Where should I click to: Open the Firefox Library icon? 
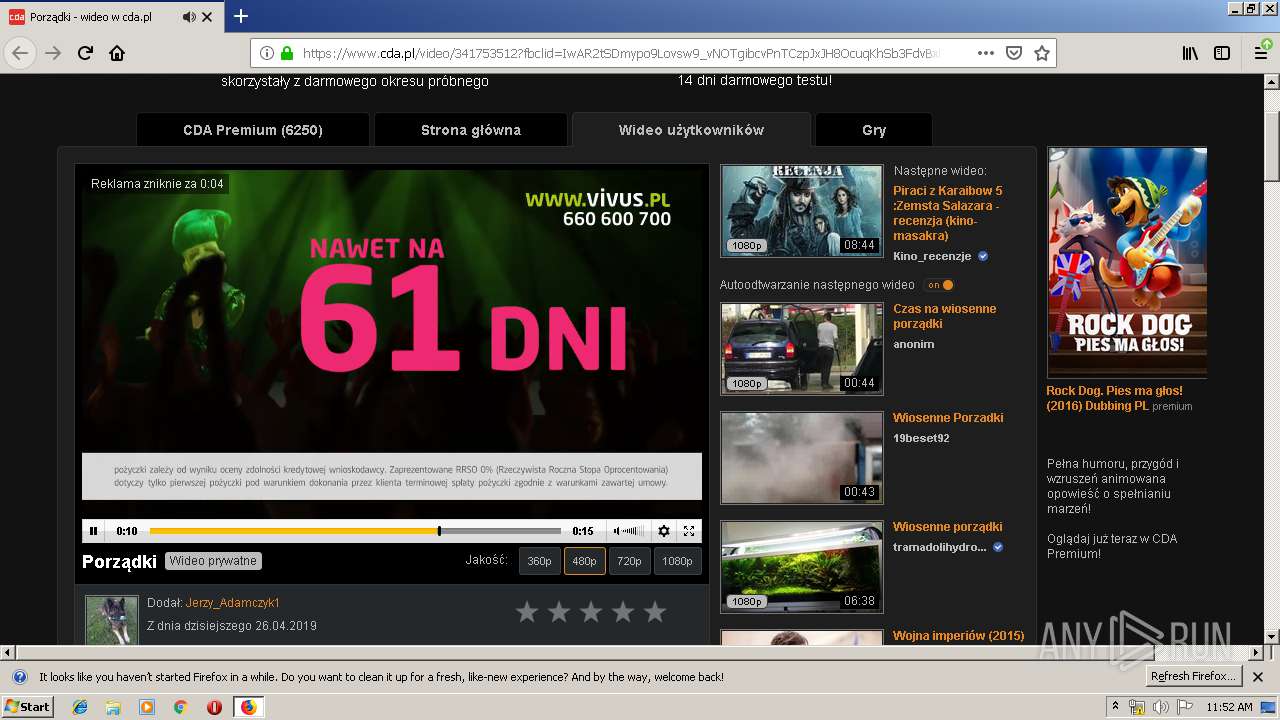click(x=1190, y=54)
